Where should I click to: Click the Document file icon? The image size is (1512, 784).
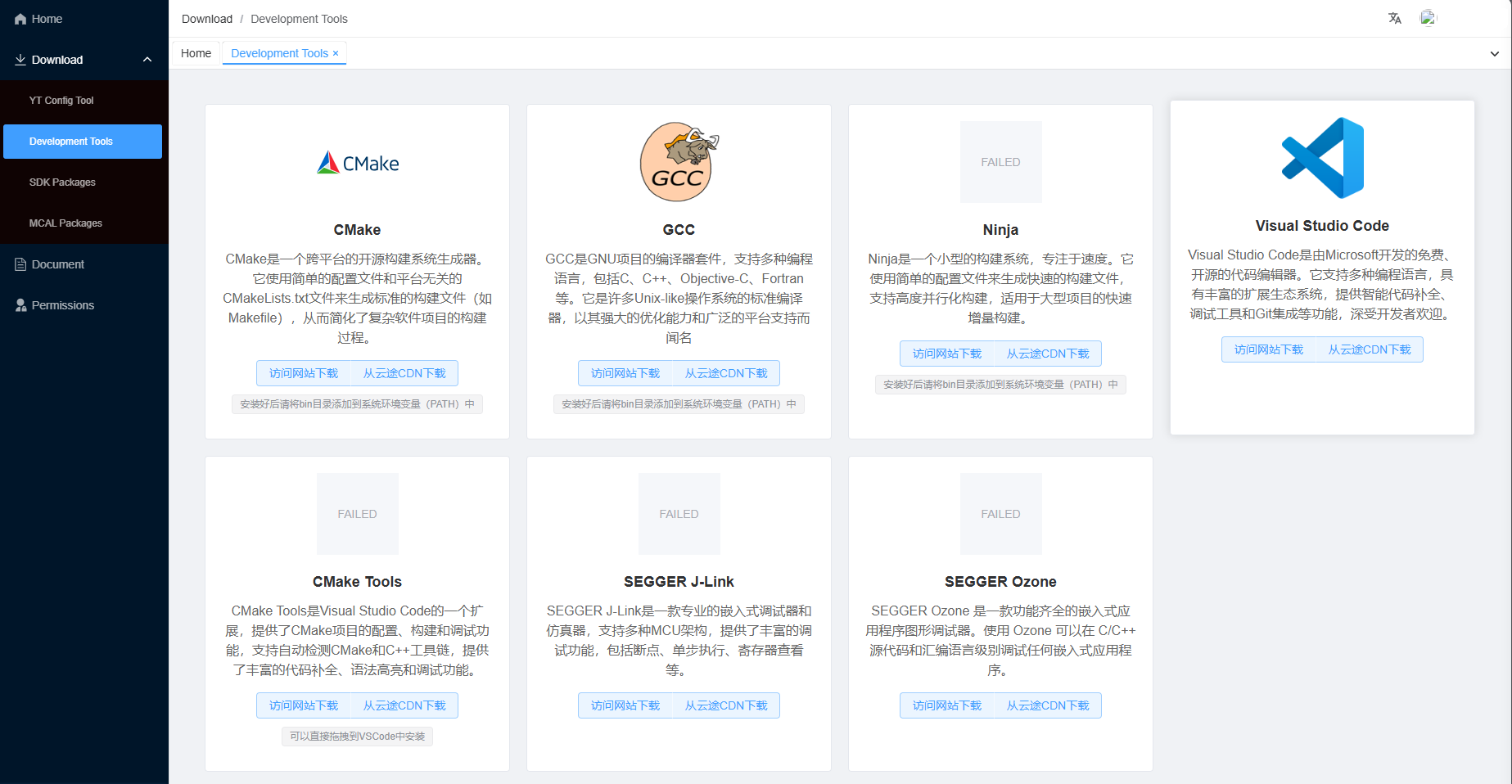[x=20, y=264]
